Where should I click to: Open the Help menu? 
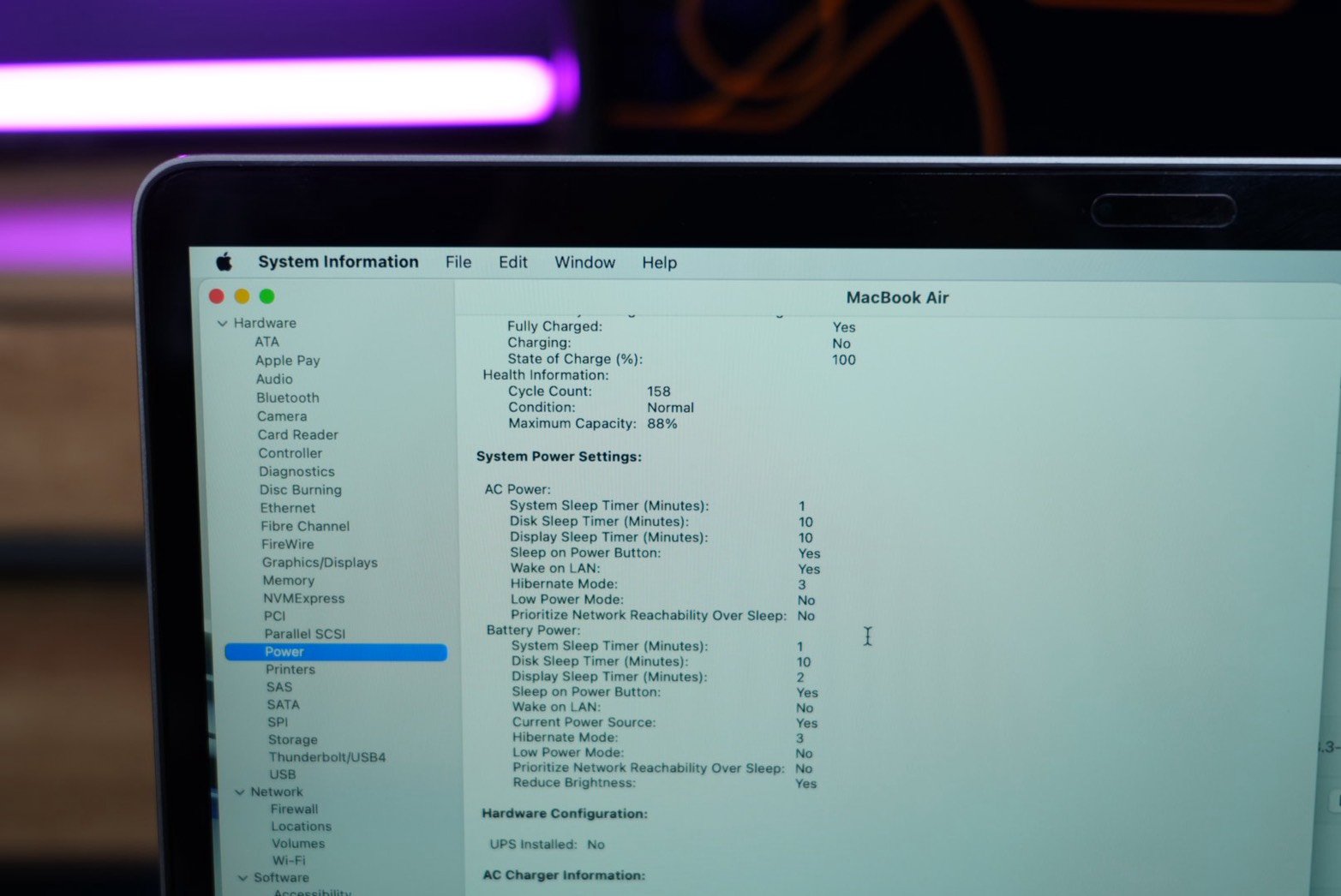point(659,263)
